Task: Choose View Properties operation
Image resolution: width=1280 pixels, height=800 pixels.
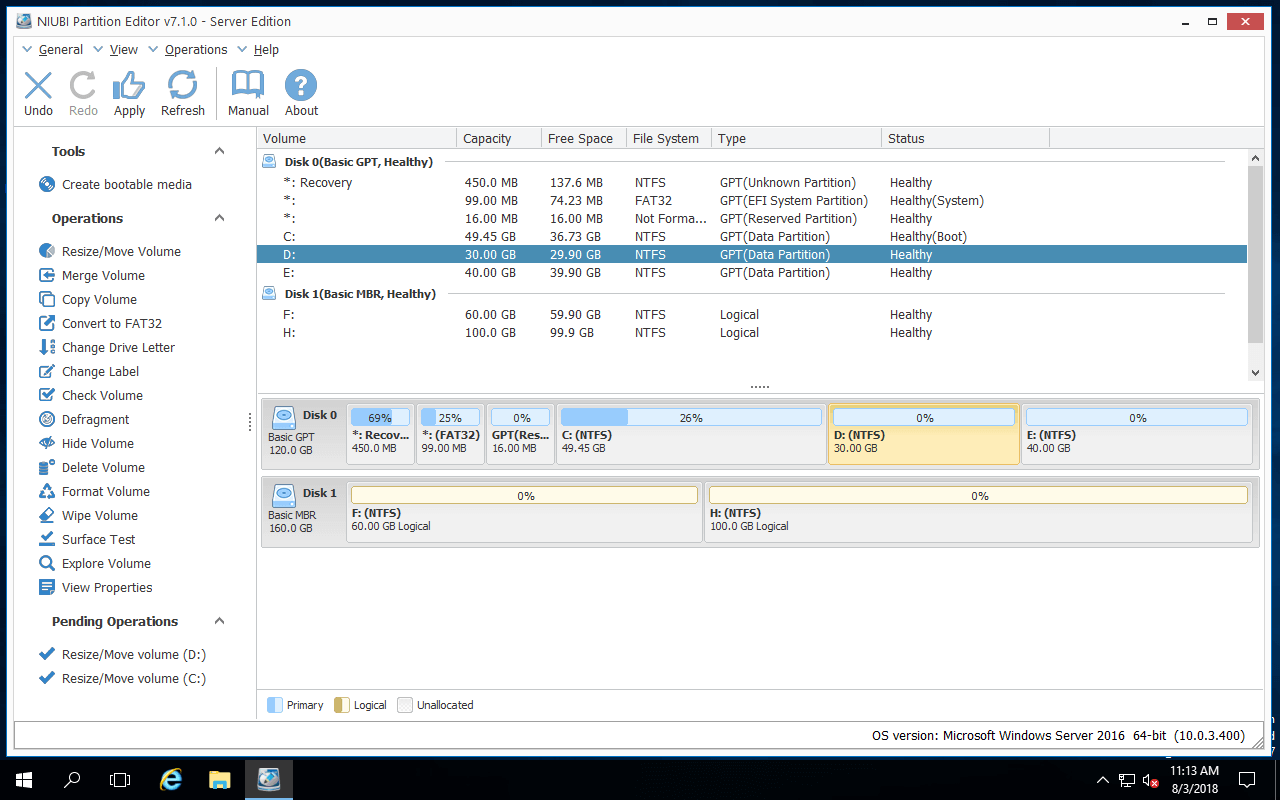Action: tap(96, 587)
